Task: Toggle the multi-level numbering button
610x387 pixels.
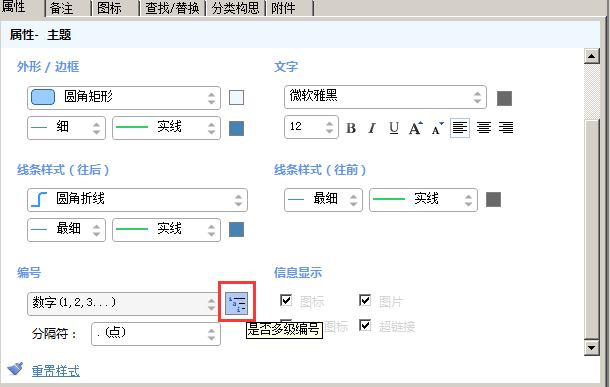Action: 237,303
